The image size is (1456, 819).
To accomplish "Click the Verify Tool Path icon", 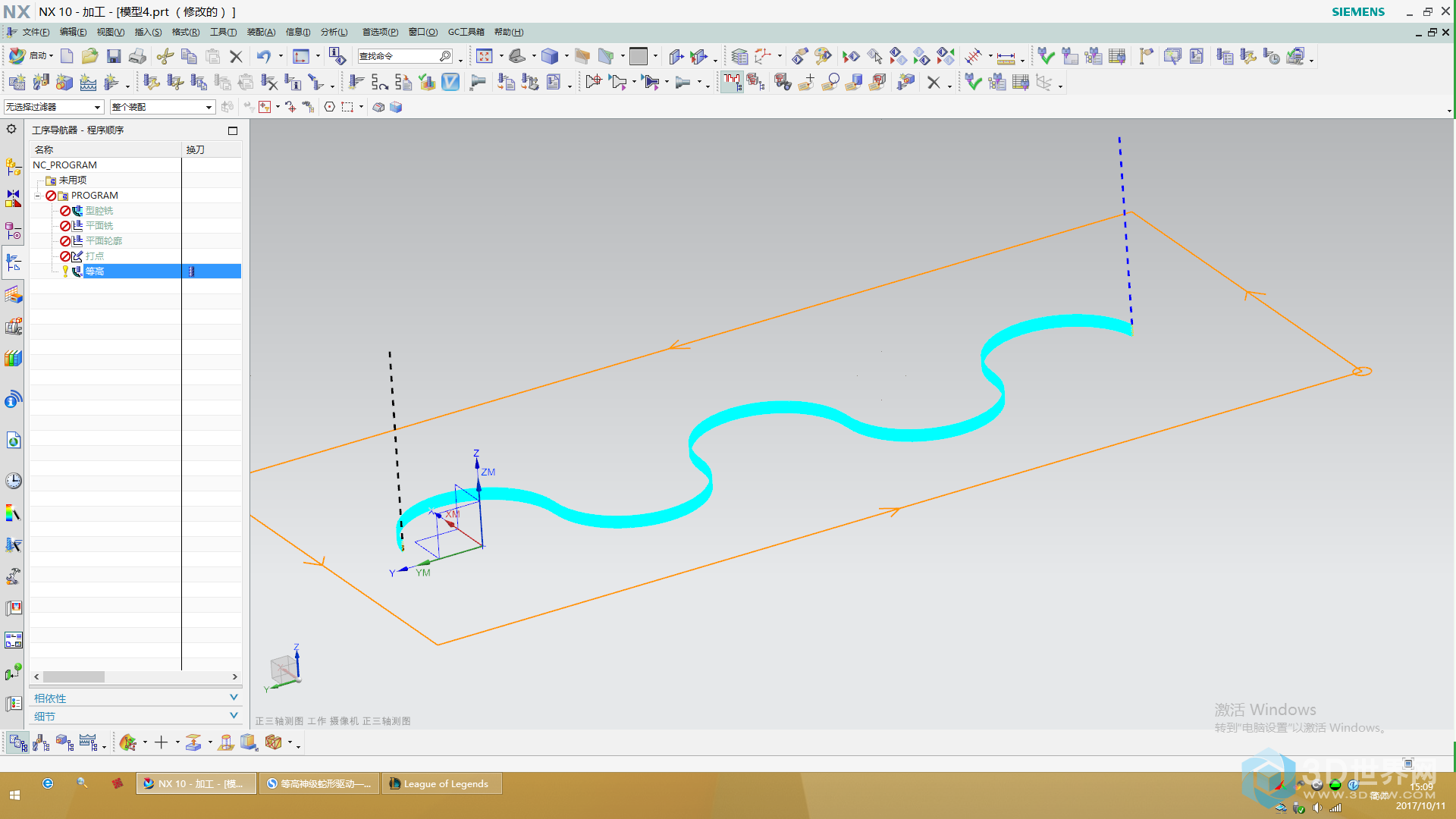I will point(427,82).
